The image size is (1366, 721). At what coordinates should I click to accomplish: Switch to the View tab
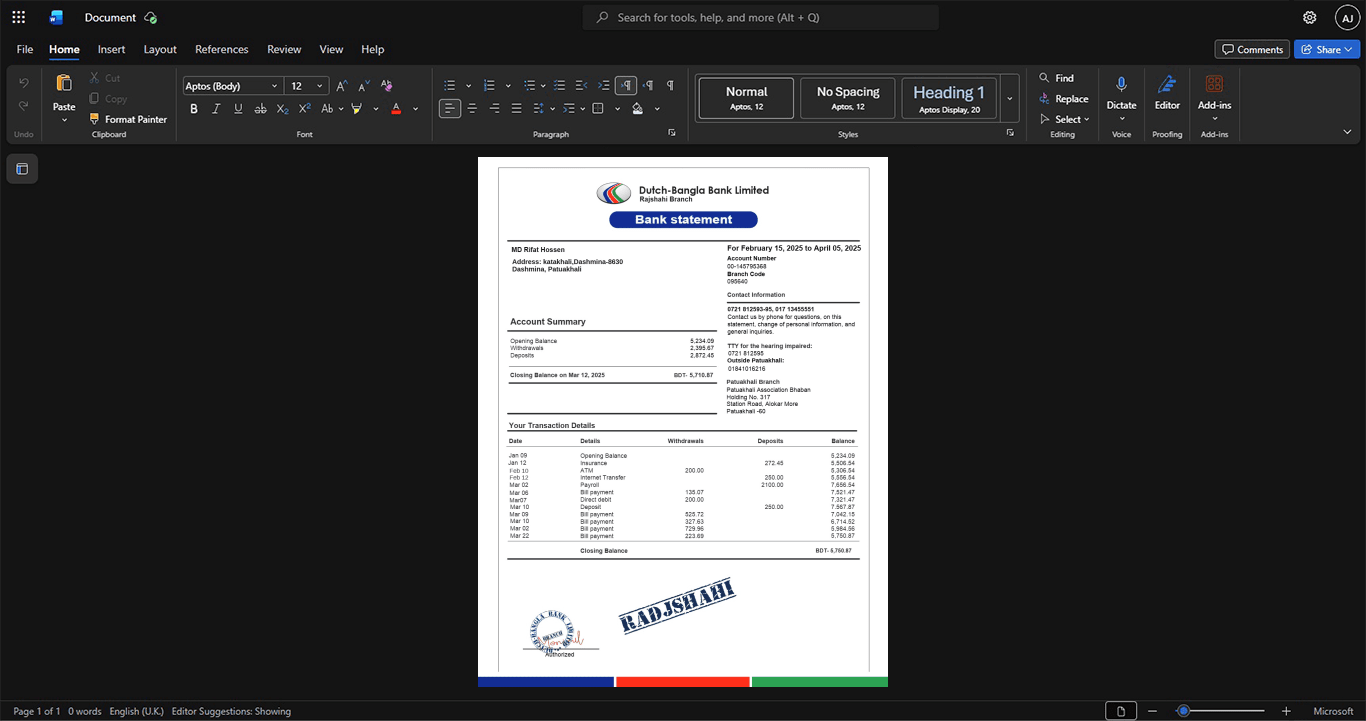click(331, 49)
